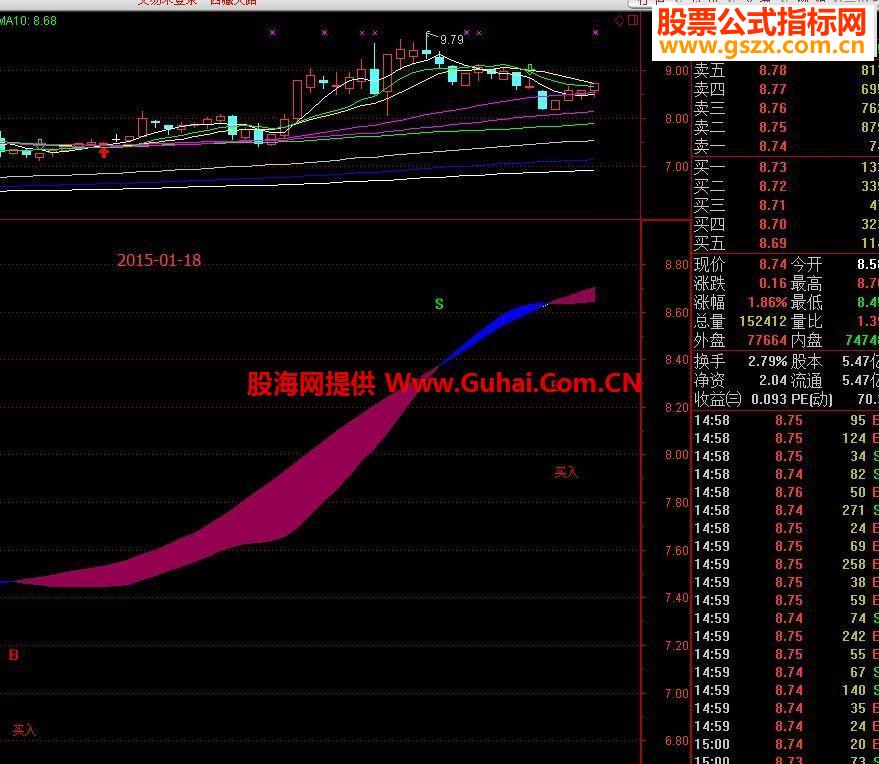Click the MA10: 8.68 indicator label

click(28, 21)
